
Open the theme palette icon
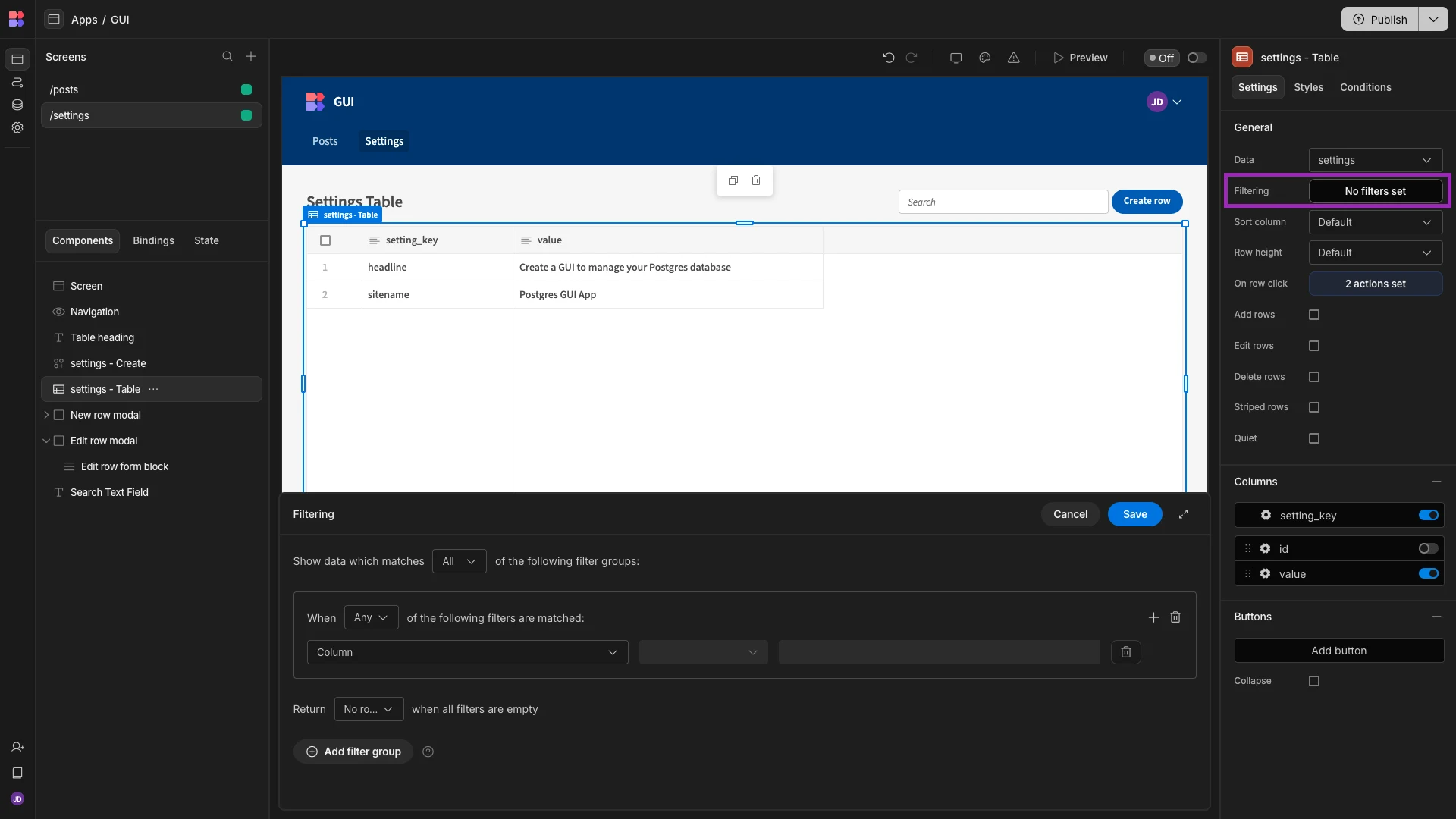click(985, 58)
